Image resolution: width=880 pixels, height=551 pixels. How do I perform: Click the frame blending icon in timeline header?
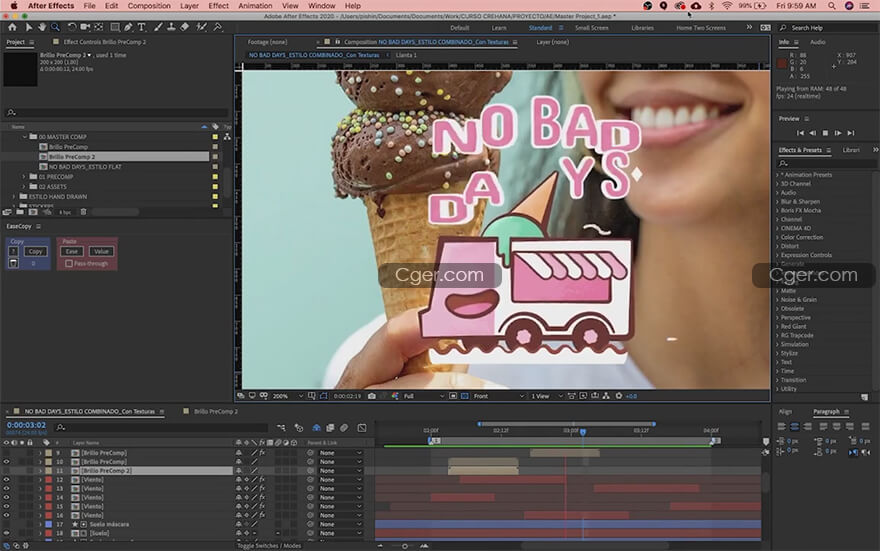(x=330, y=428)
